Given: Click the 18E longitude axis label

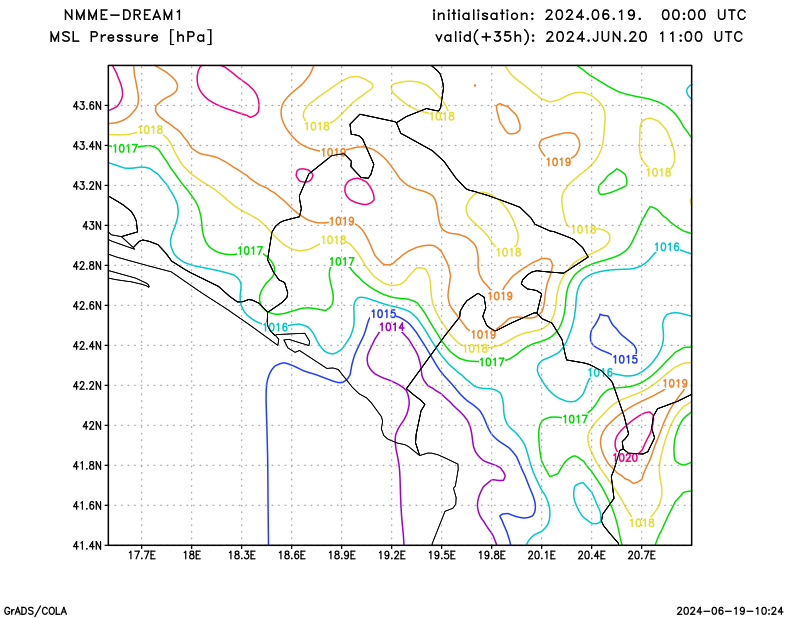Looking at the screenshot, I should pyautogui.click(x=191, y=555).
